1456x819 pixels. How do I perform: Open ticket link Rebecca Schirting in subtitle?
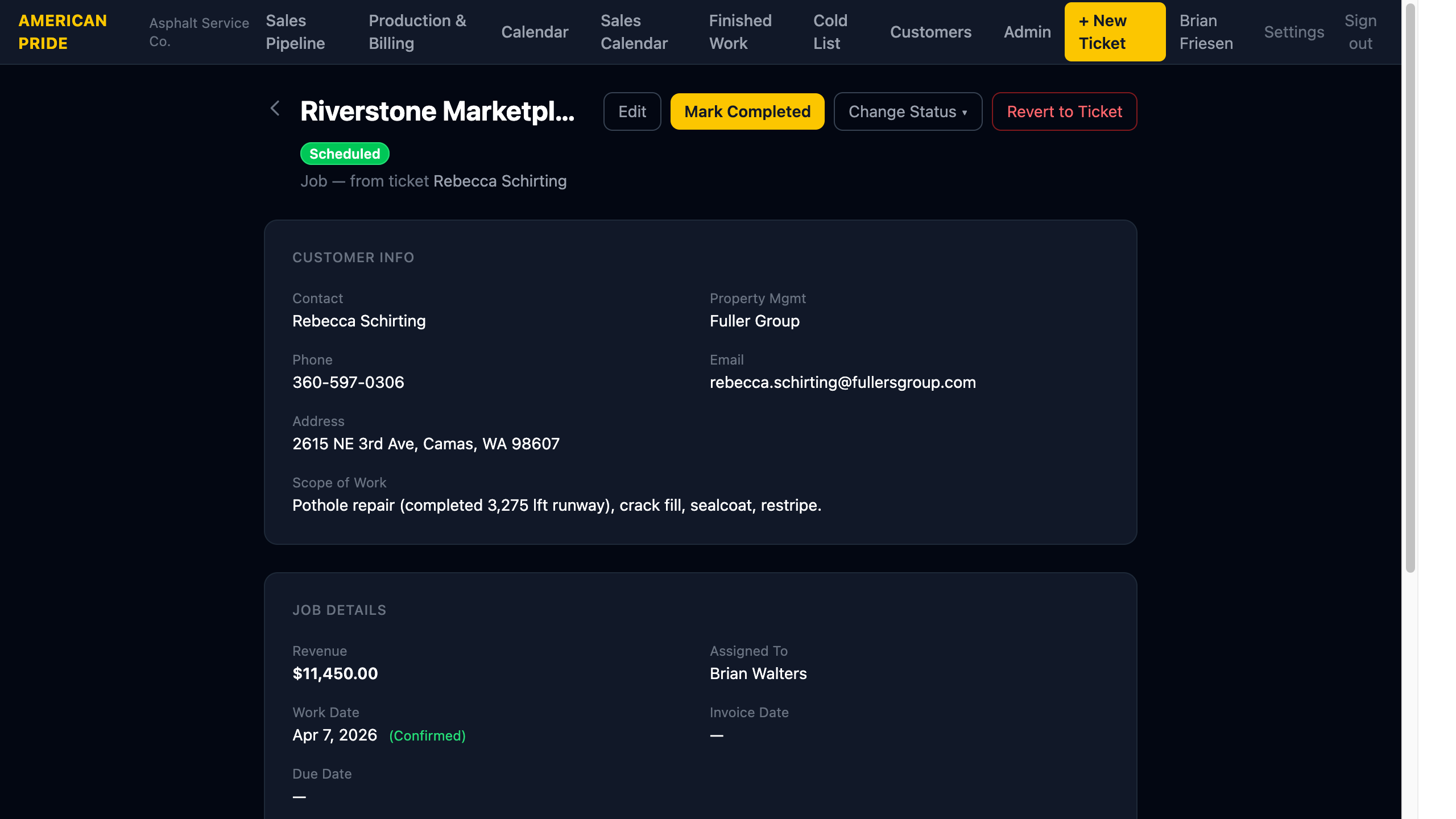pos(500,181)
